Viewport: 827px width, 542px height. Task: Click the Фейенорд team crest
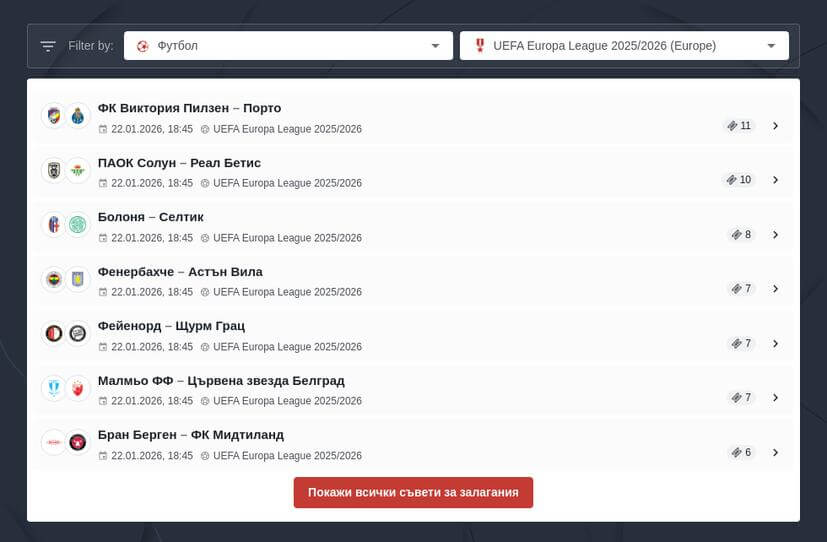click(x=53, y=334)
